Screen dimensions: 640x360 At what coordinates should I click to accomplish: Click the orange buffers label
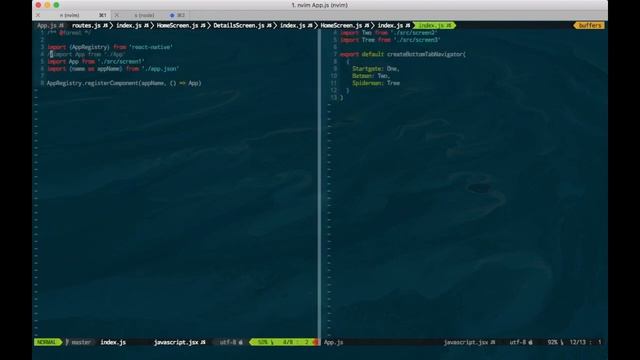pyautogui.click(x=590, y=25)
